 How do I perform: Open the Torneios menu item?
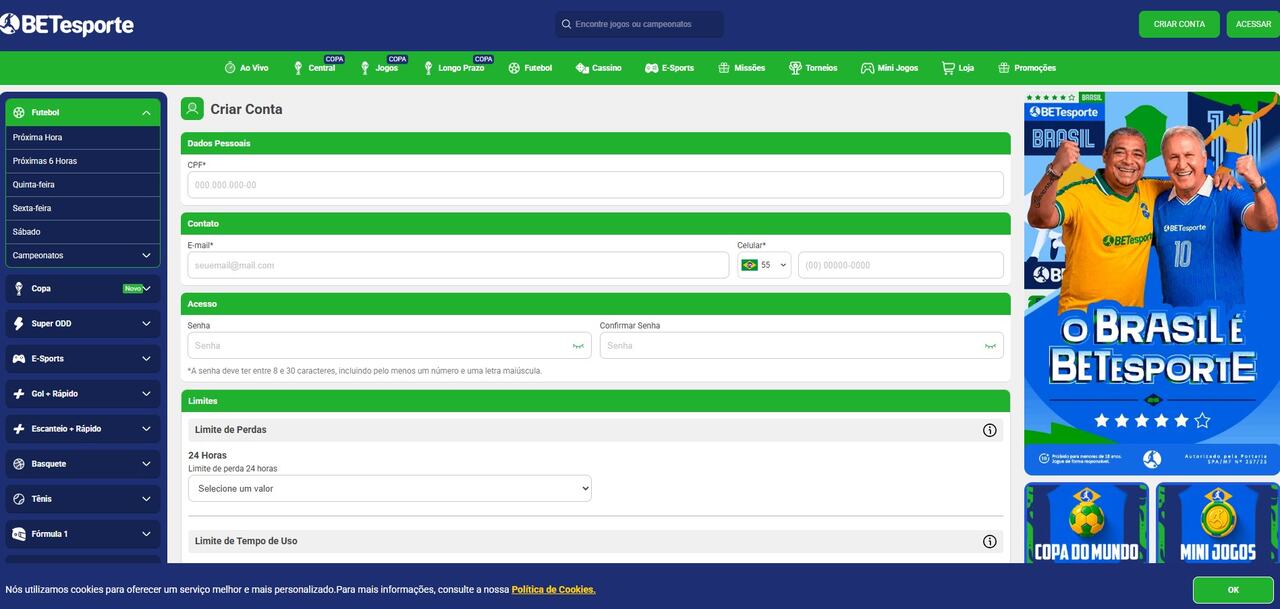point(813,68)
